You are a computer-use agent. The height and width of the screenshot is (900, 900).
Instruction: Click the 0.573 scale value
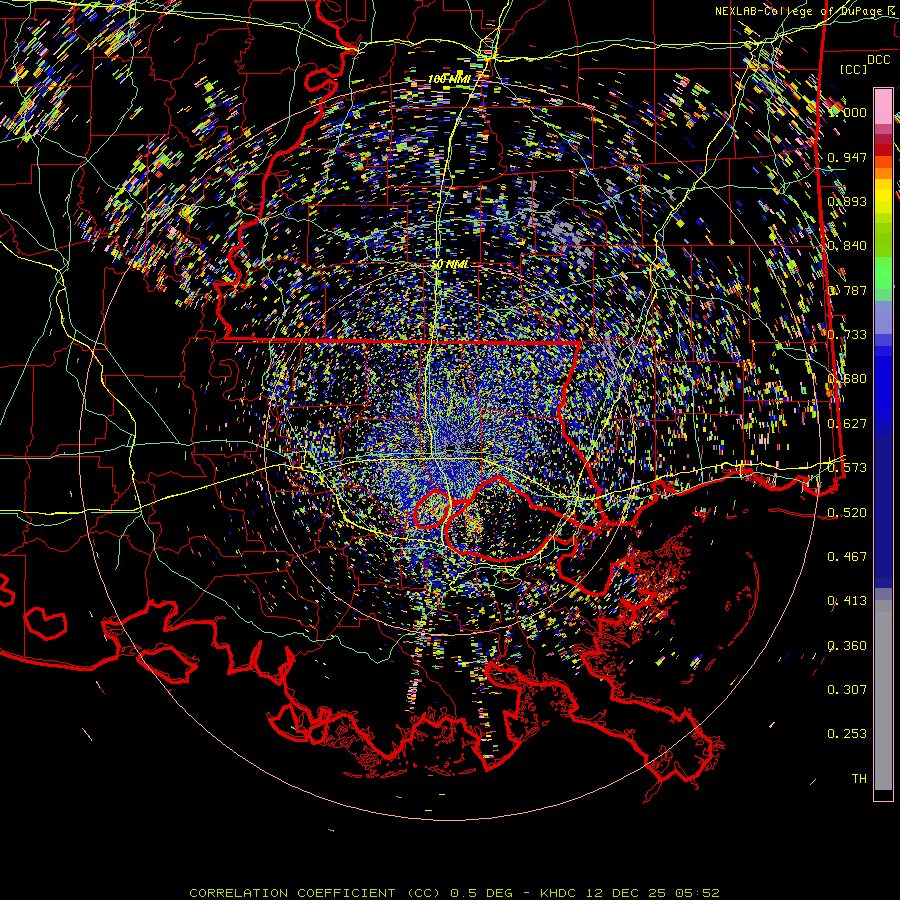point(847,468)
